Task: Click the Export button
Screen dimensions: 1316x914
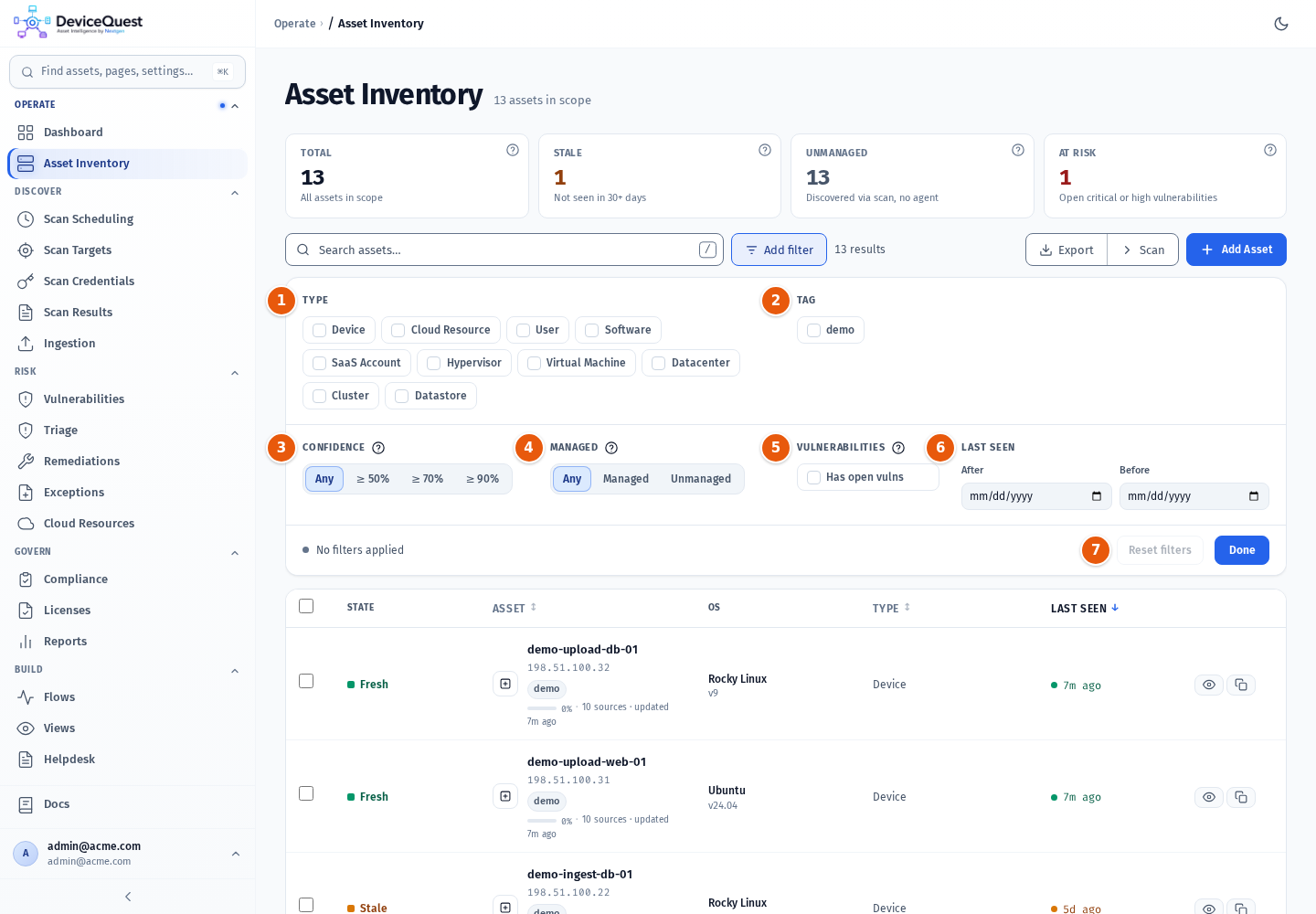Action: coord(1067,250)
